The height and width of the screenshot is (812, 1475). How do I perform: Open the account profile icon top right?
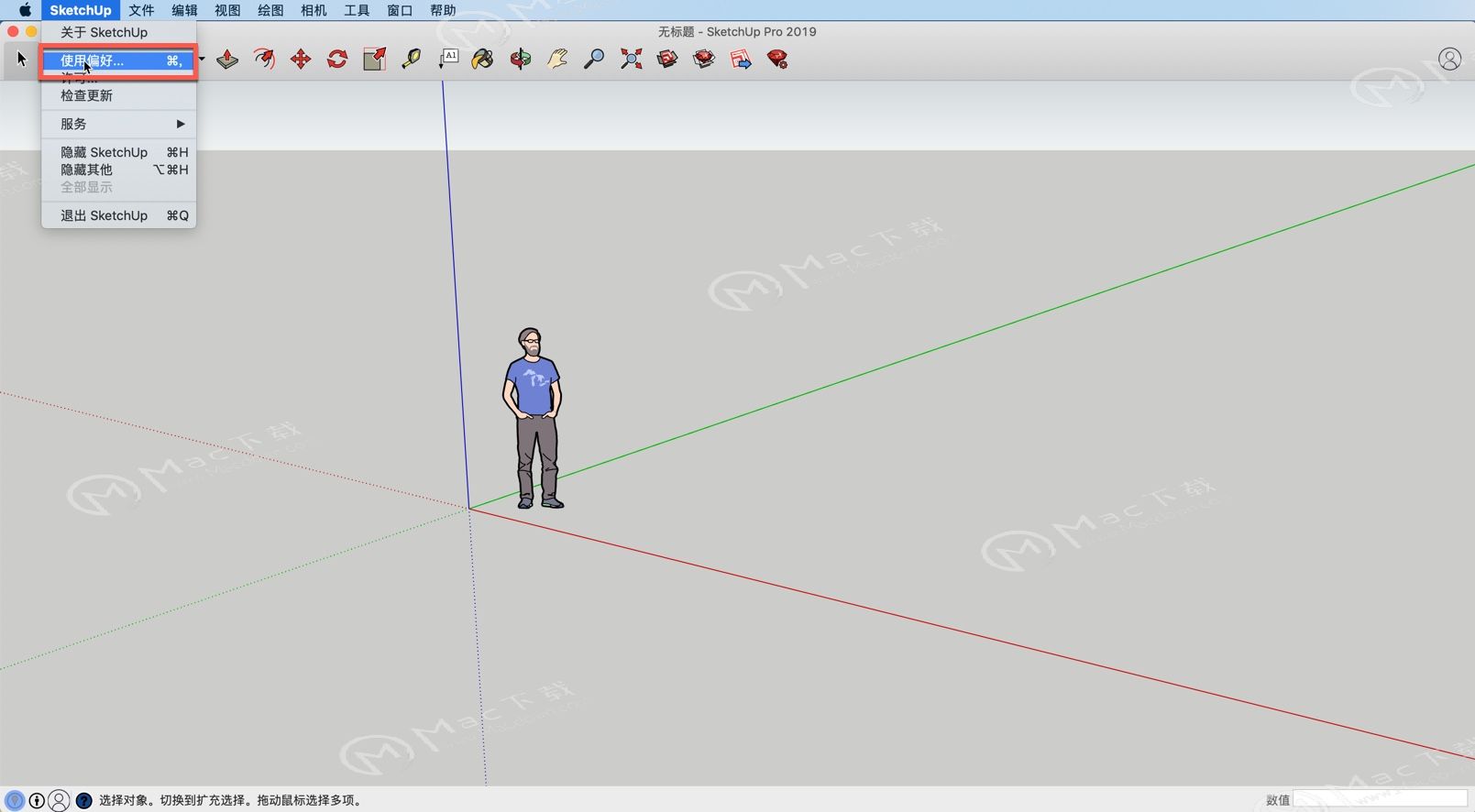pos(1449,60)
